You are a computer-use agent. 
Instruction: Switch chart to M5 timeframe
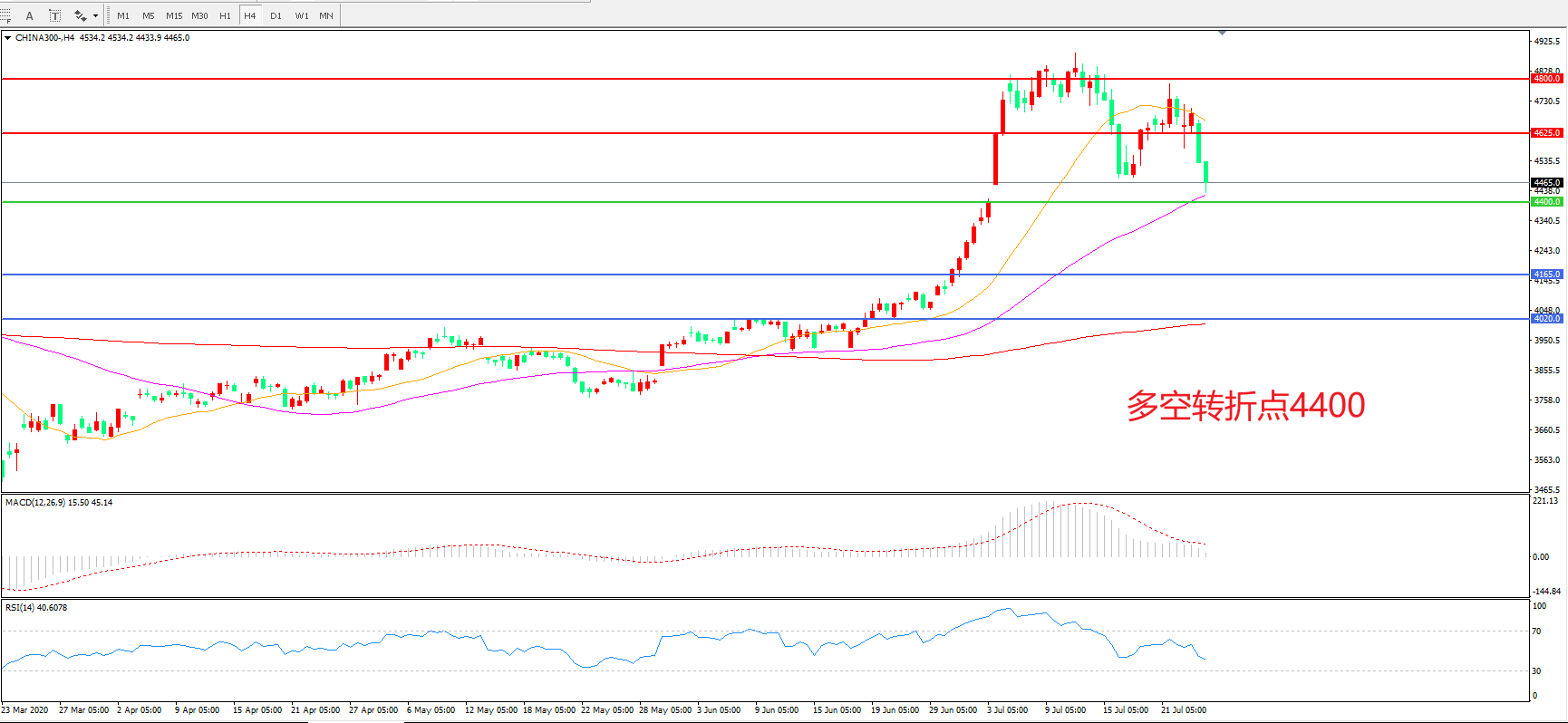click(x=148, y=15)
